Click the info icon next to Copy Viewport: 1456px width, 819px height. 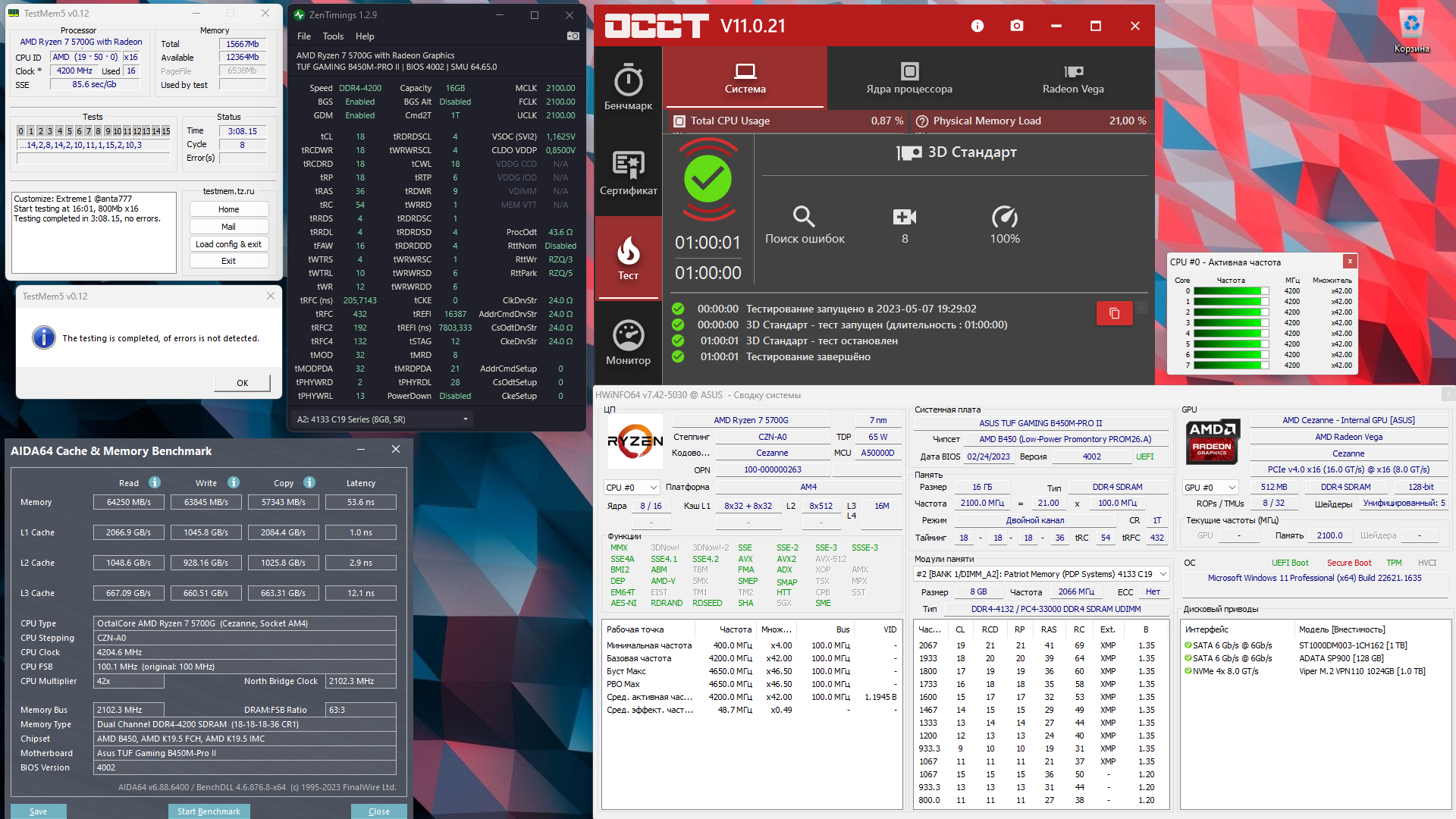pos(309,482)
